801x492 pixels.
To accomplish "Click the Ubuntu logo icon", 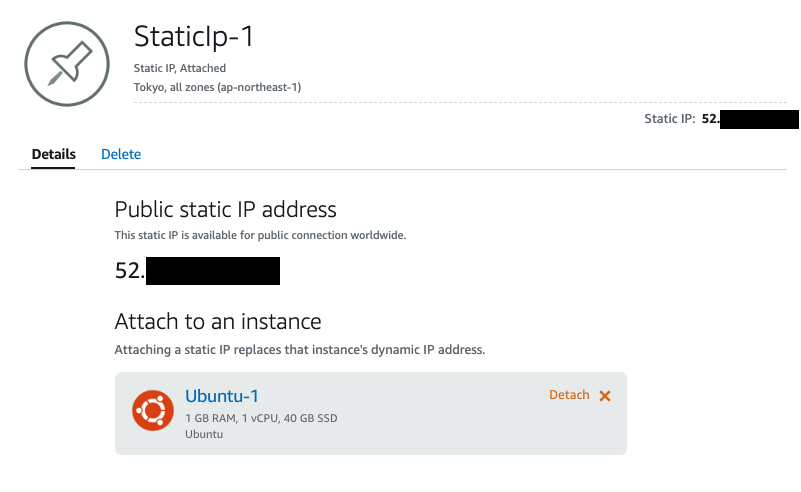I will click(152, 409).
